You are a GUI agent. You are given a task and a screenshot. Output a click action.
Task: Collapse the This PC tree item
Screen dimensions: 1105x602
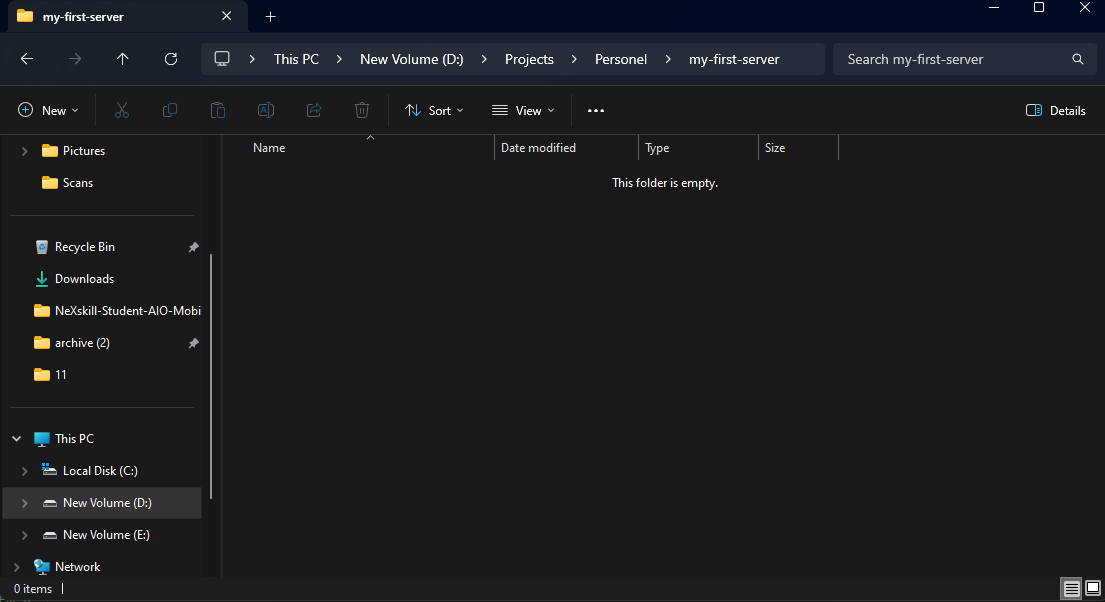pyautogui.click(x=14, y=438)
